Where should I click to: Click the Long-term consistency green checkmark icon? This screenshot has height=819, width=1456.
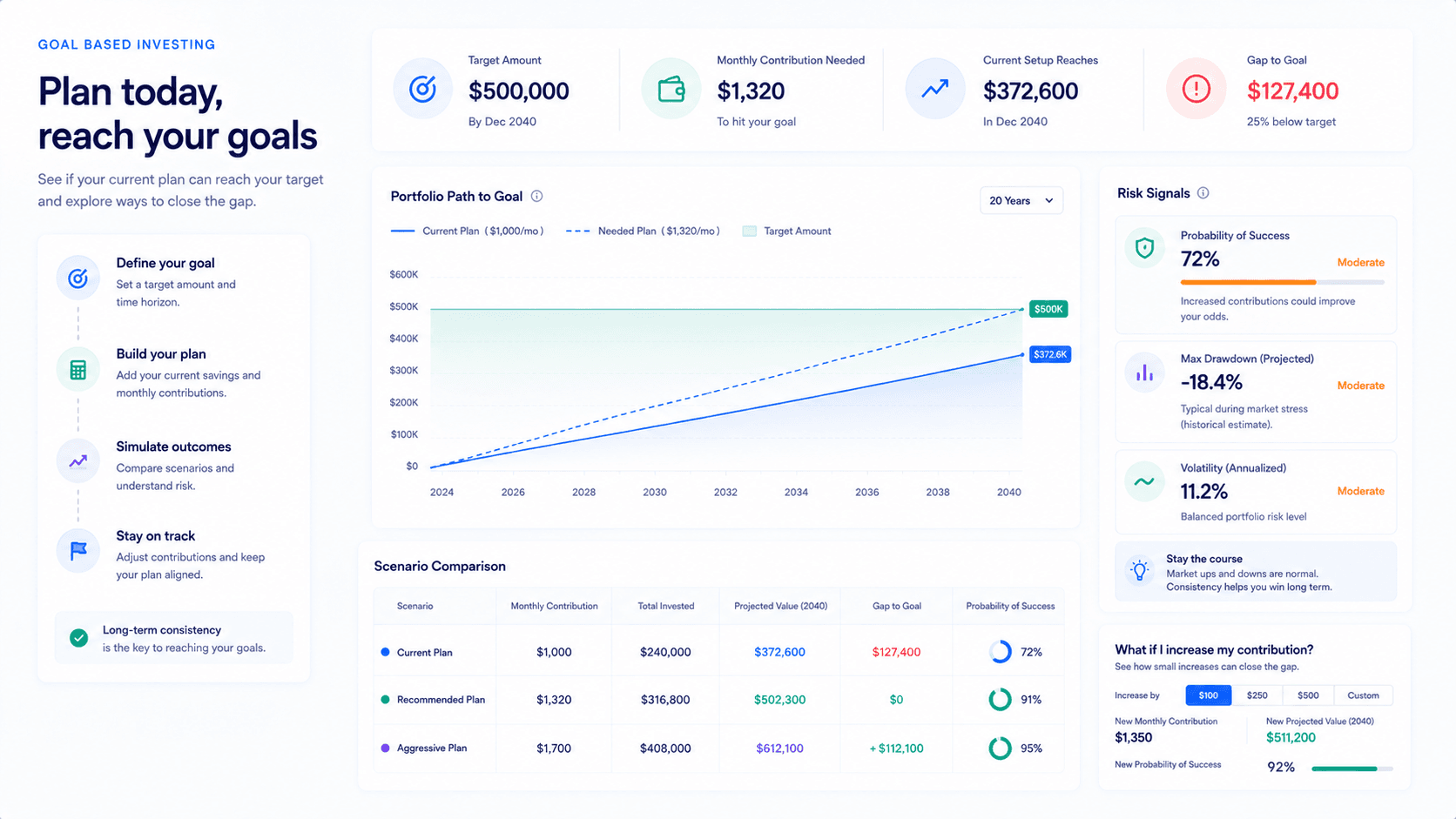click(x=78, y=638)
